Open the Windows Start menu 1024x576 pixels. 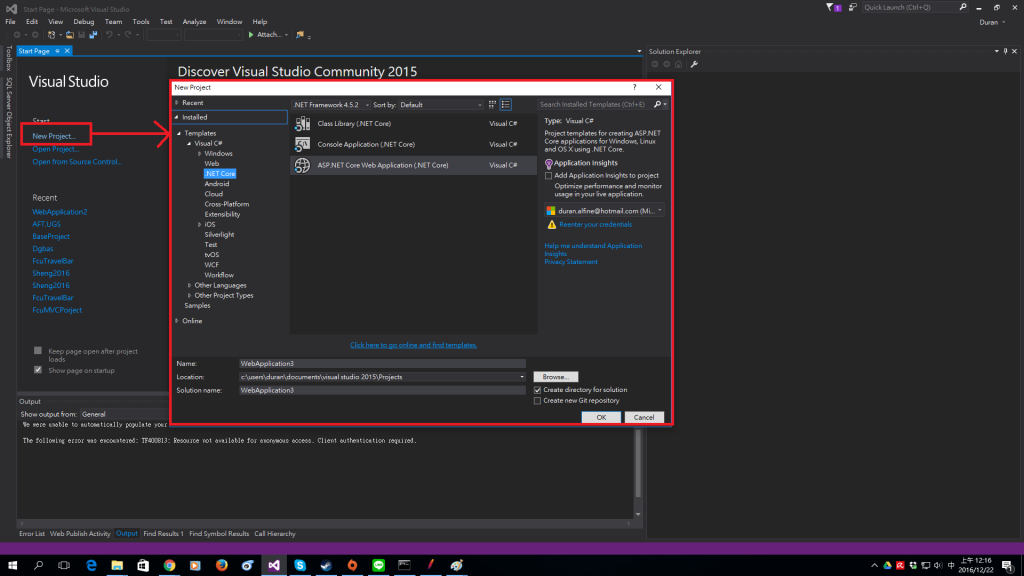pos(12,565)
